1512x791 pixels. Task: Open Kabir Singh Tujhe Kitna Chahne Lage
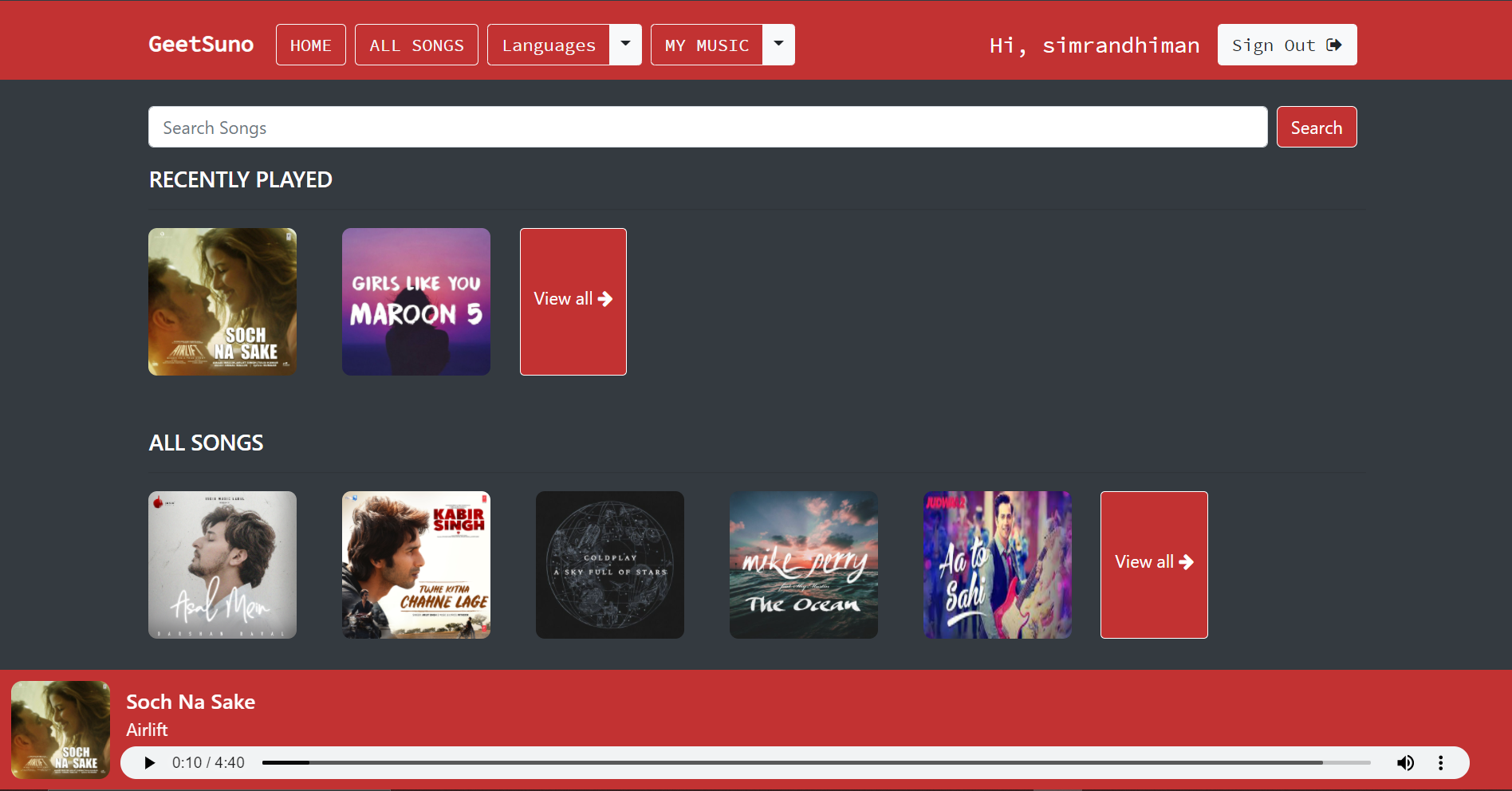[x=416, y=565]
